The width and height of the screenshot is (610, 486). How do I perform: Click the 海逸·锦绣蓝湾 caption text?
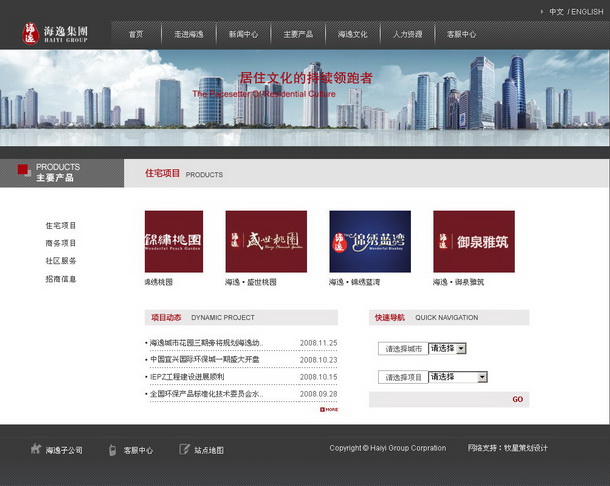pyautogui.click(x=354, y=282)
